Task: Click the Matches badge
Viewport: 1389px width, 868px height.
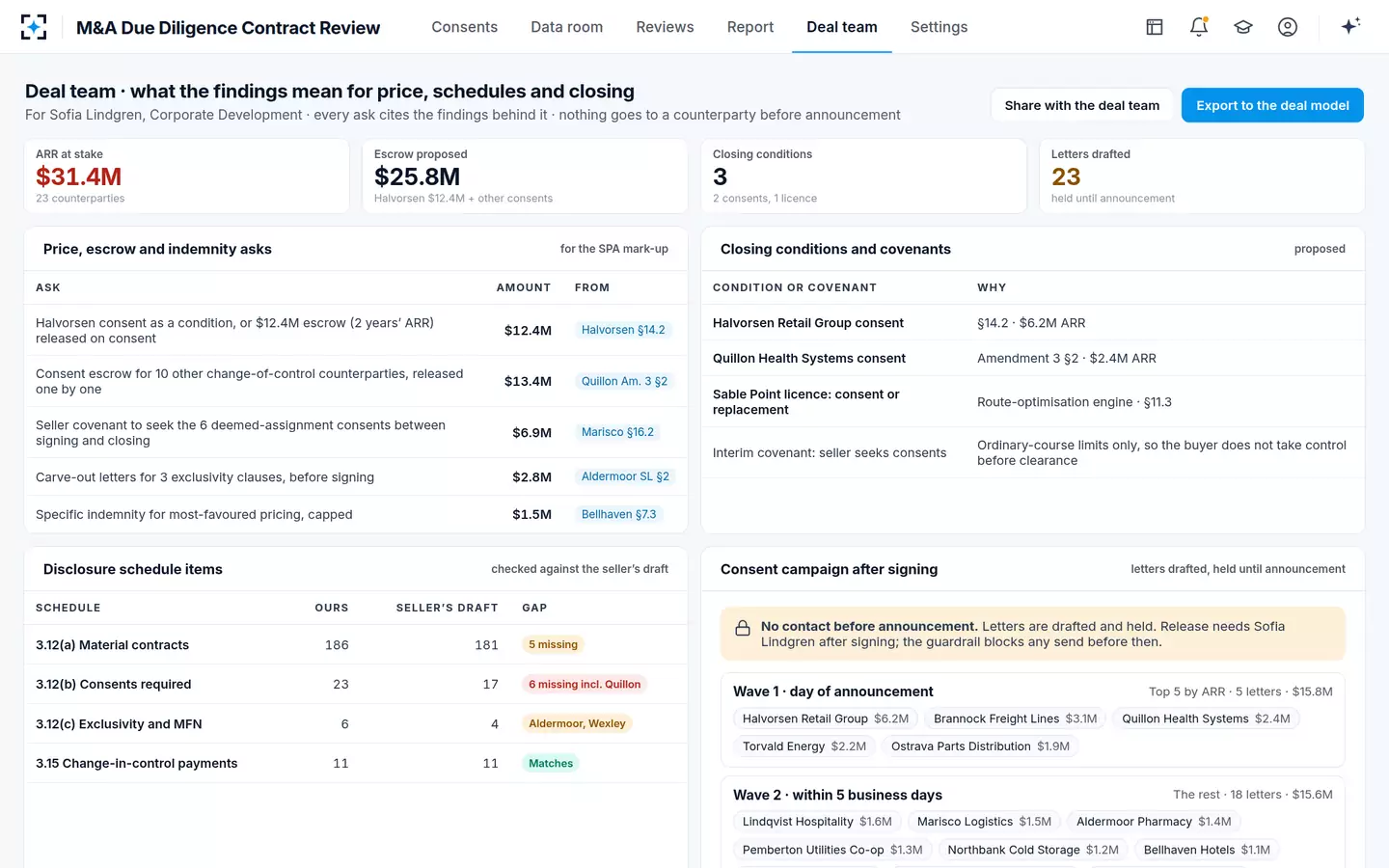Action: (x=551, y=763)
